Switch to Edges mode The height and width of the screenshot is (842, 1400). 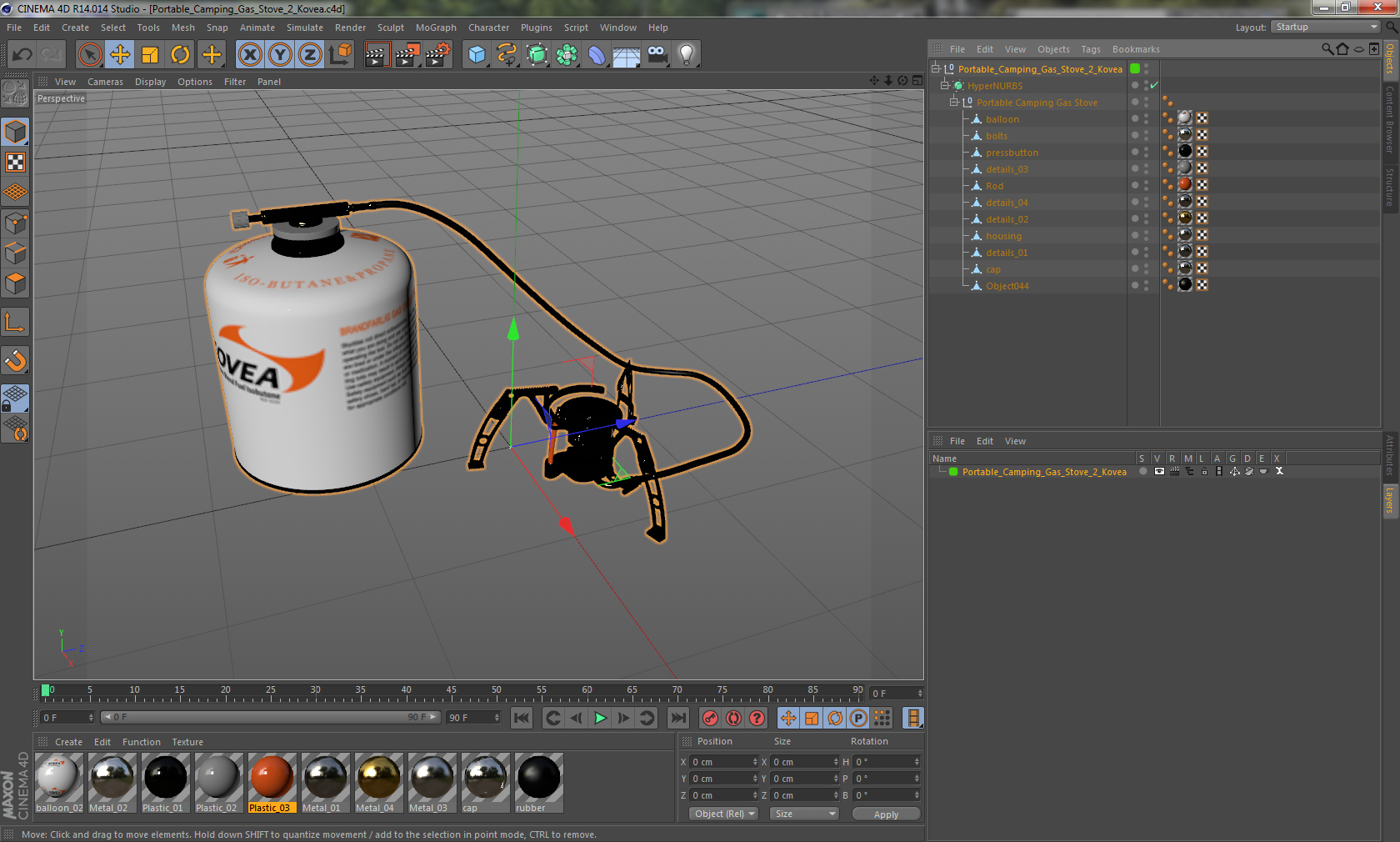point(15,253)
